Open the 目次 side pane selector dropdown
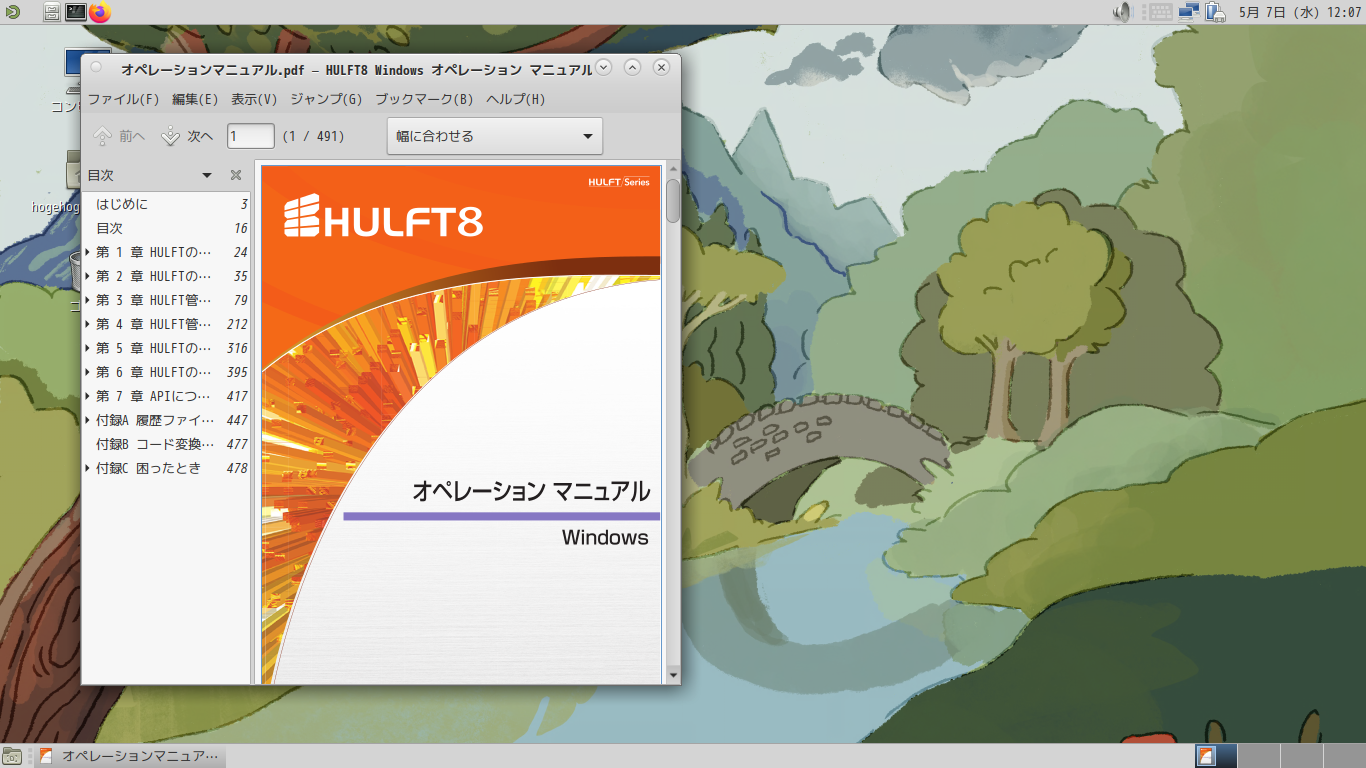The image size is (1366, 768). pos(150,175)
